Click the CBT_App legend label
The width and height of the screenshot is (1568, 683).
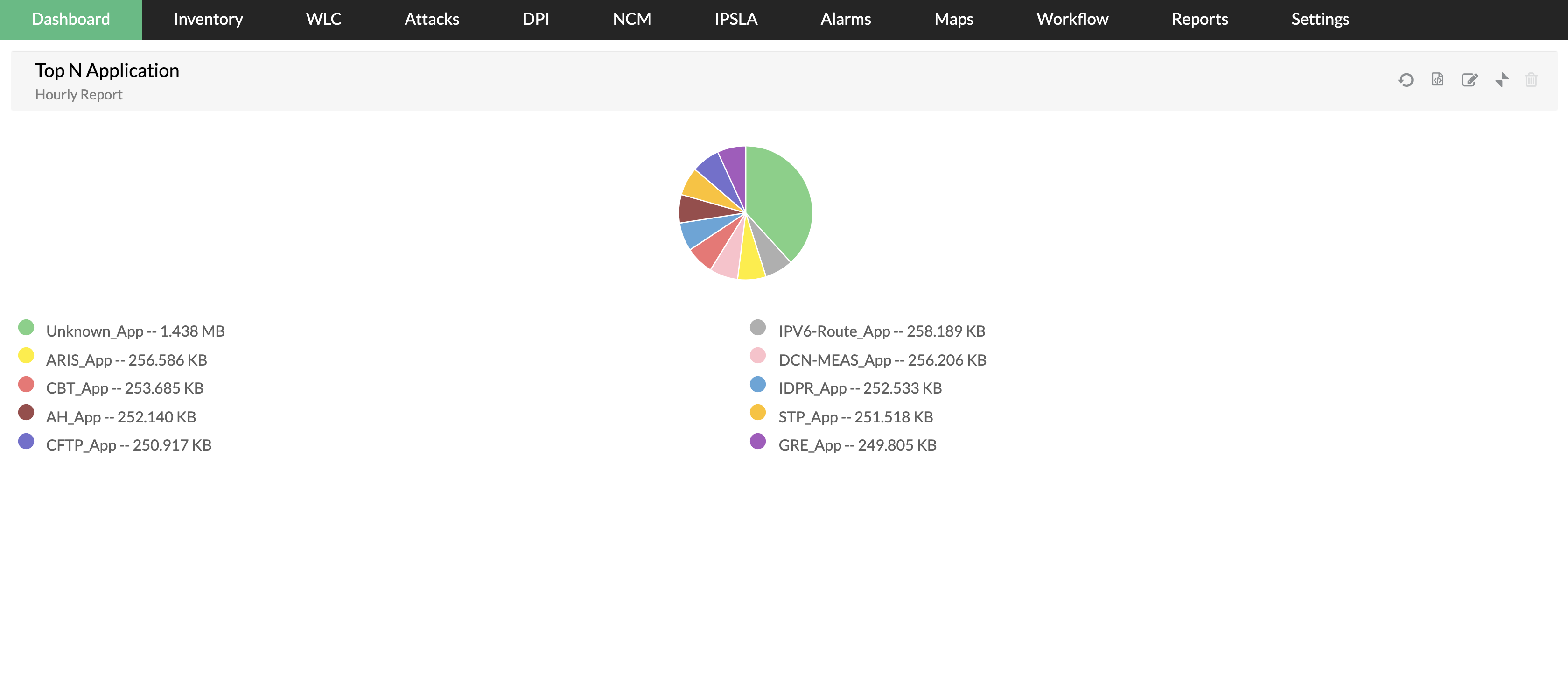(x=124, y=388)
